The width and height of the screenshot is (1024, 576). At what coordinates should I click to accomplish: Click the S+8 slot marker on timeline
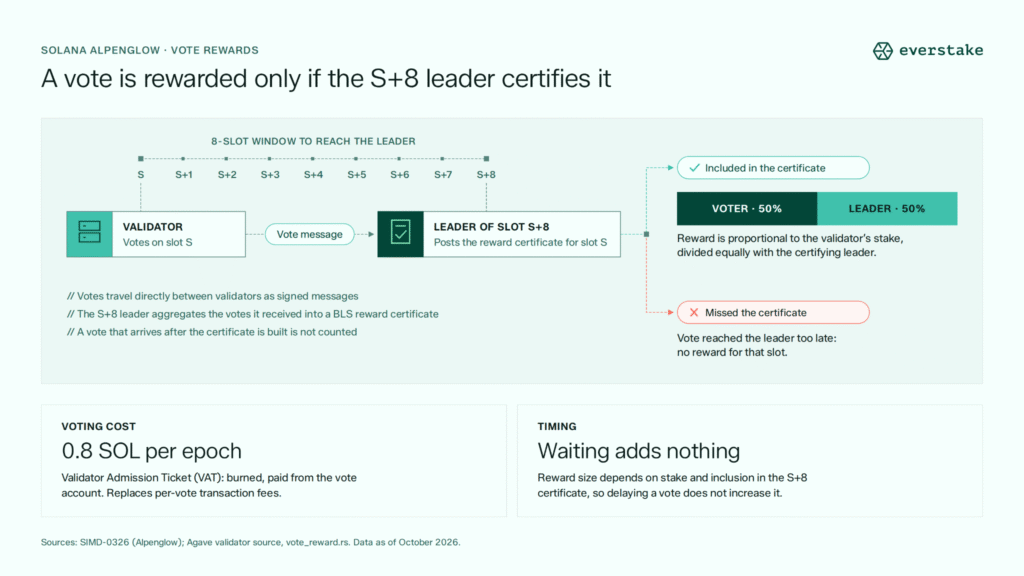point(486,159)
